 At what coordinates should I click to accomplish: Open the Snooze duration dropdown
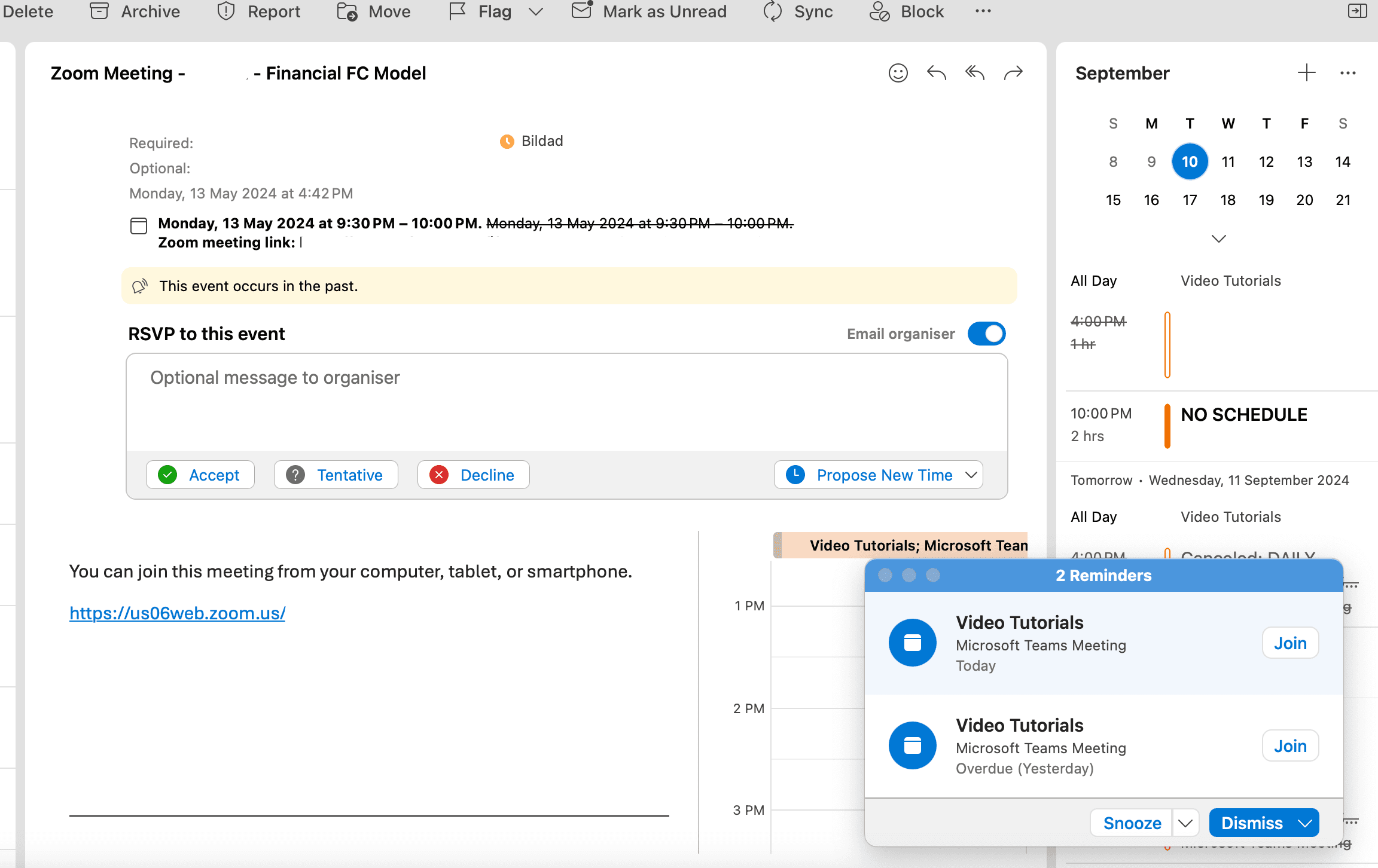click(x=1185, y=823)
